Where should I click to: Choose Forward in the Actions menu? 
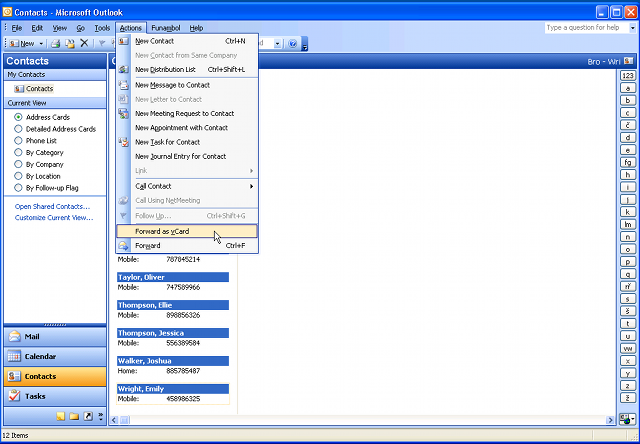[187, 246]
